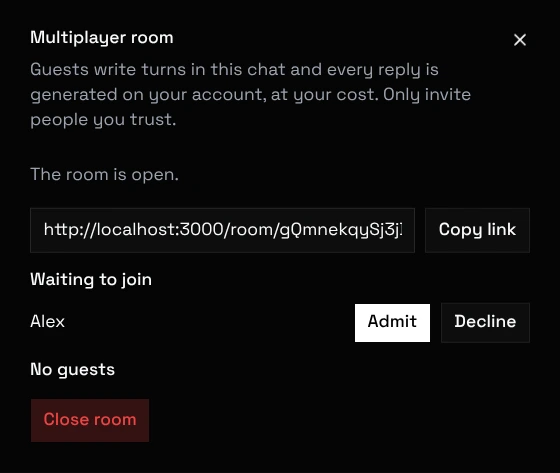The height and width of the screenshot is (473, 560).
Task: Click the 'Guests write turns in this chat' line
Action: click(x=234, y=69)
